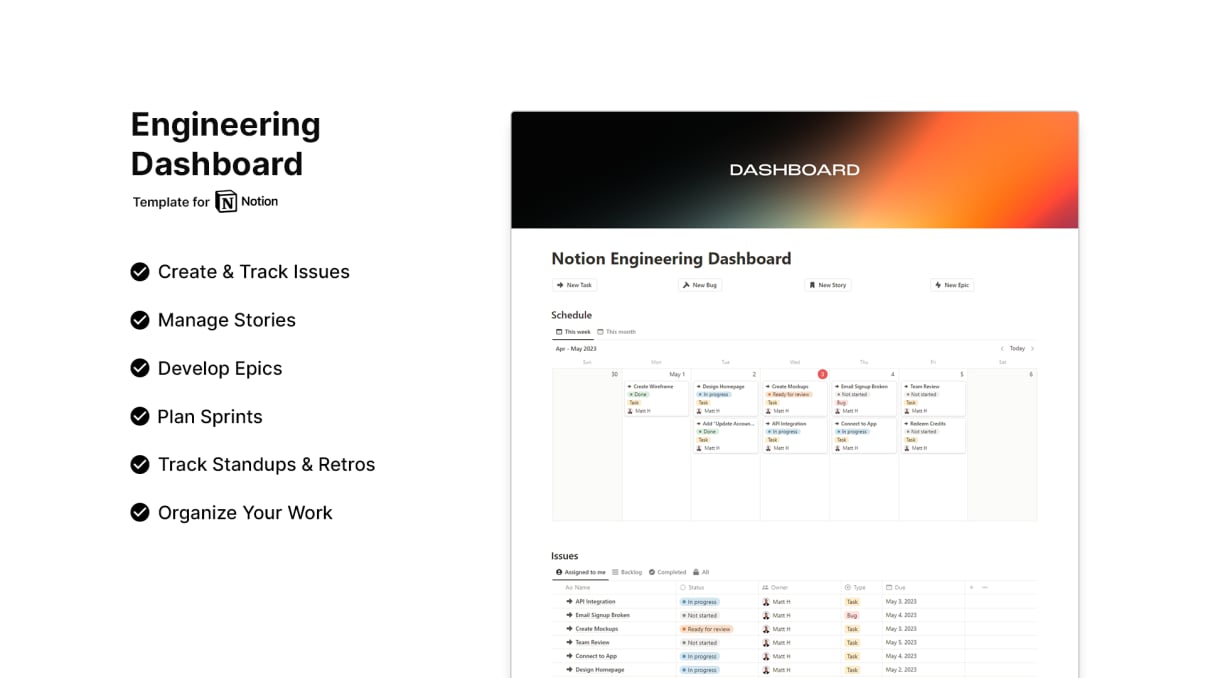Click the May 1 date in calendar
This screenshot has width=1205, height=678.
677,374
